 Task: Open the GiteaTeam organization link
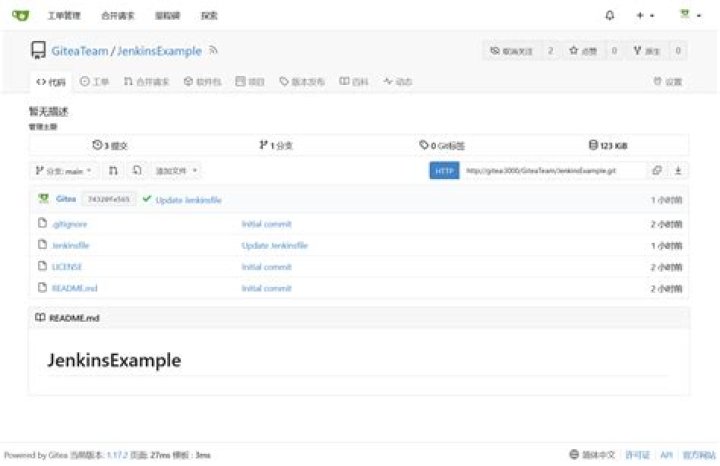tap(79, 51)
